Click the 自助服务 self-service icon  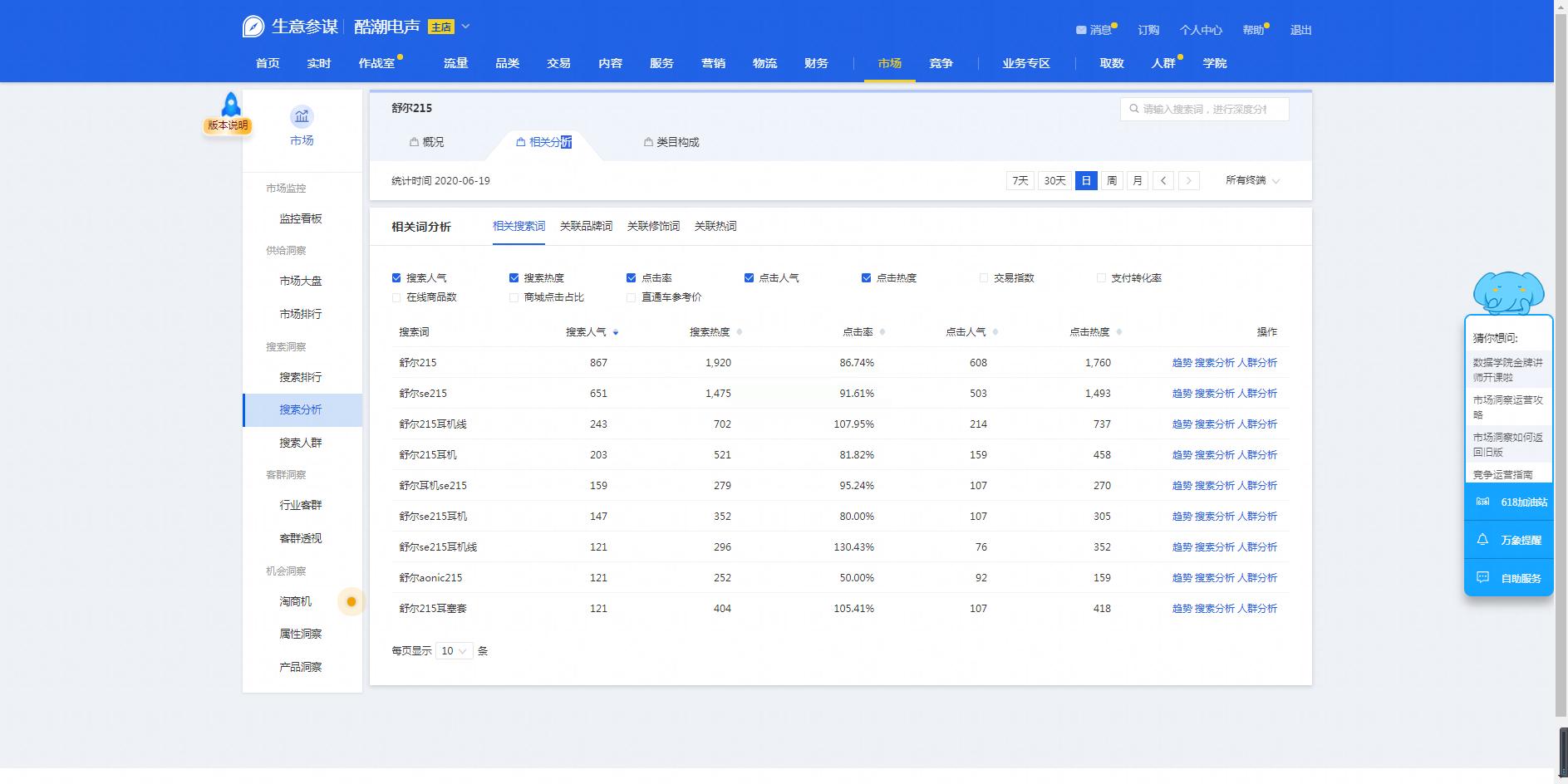pyautogui.click(x=1482, y=577)
